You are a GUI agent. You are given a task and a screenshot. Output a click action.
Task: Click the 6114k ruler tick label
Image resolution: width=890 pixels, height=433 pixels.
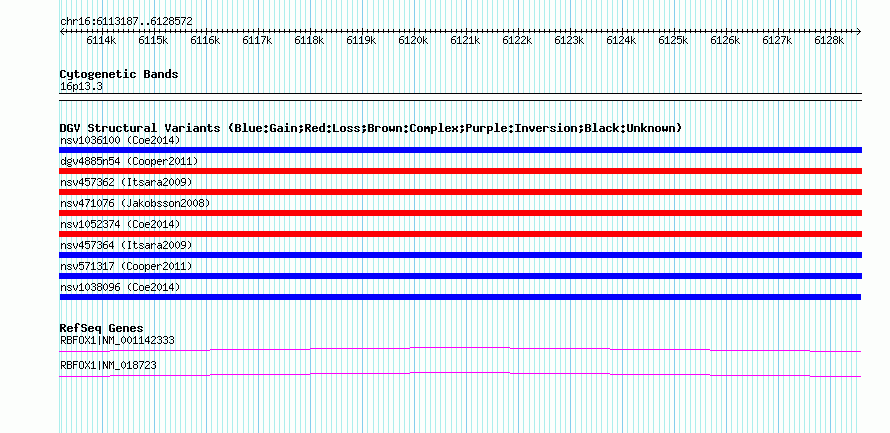tap(101, 41)
